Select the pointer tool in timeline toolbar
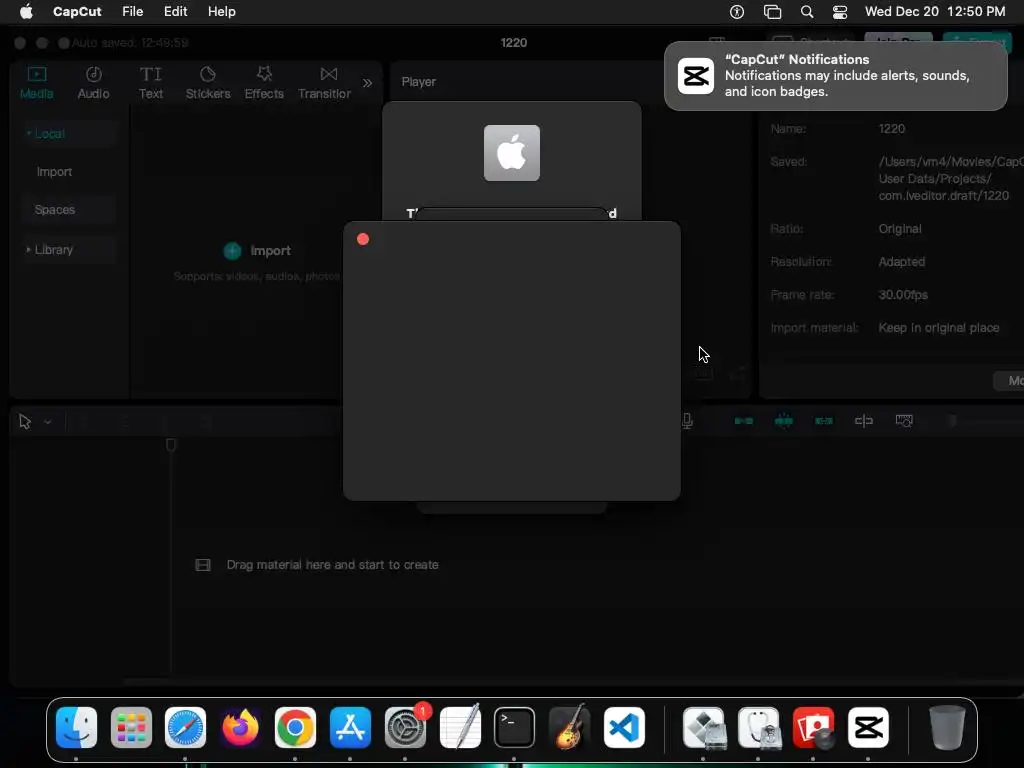Viewport: 1024px width, 768px height. 25,422
